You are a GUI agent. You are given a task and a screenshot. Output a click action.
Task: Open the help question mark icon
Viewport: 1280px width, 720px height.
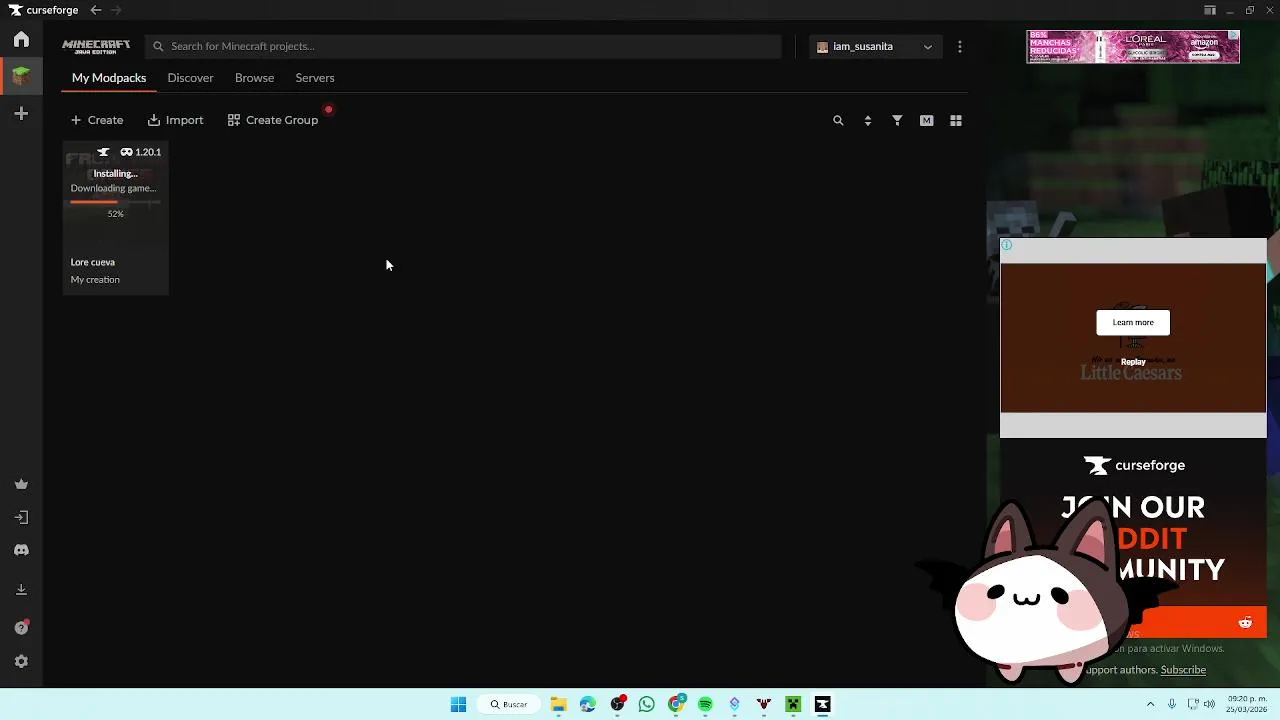pyautogui.click(x=21, y=628)
